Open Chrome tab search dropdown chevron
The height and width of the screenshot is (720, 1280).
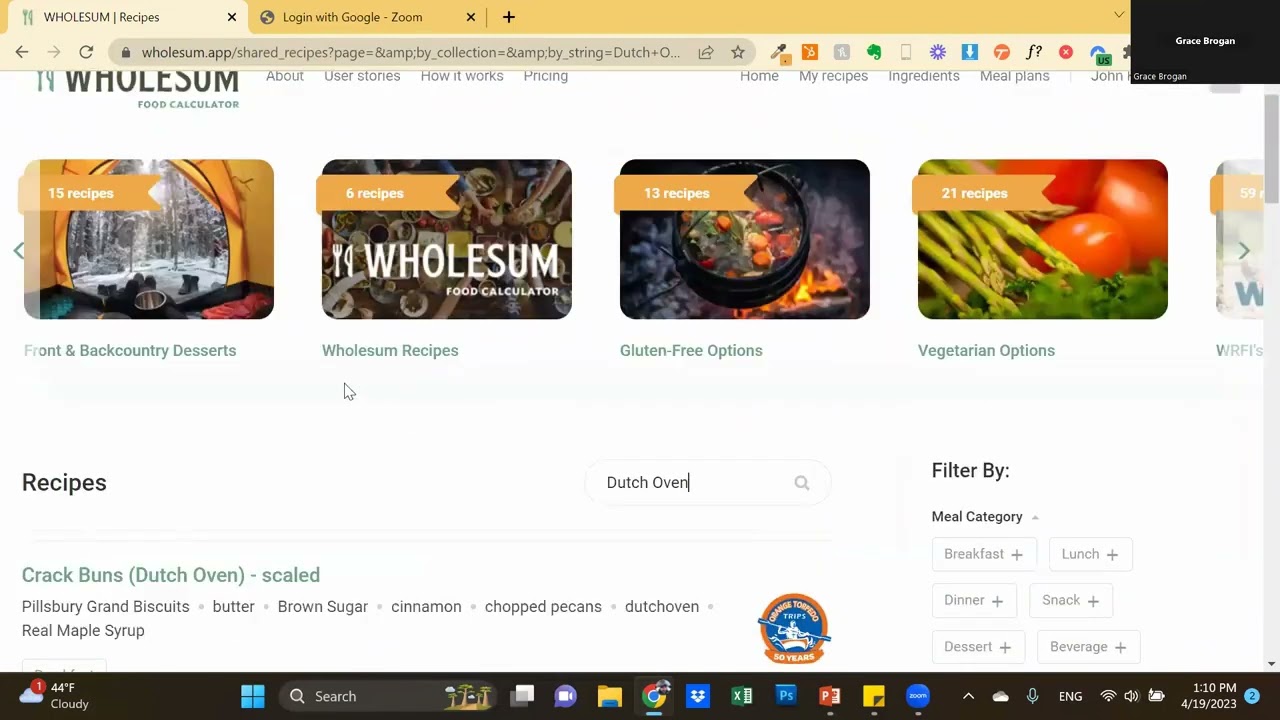click(1119, 15)
